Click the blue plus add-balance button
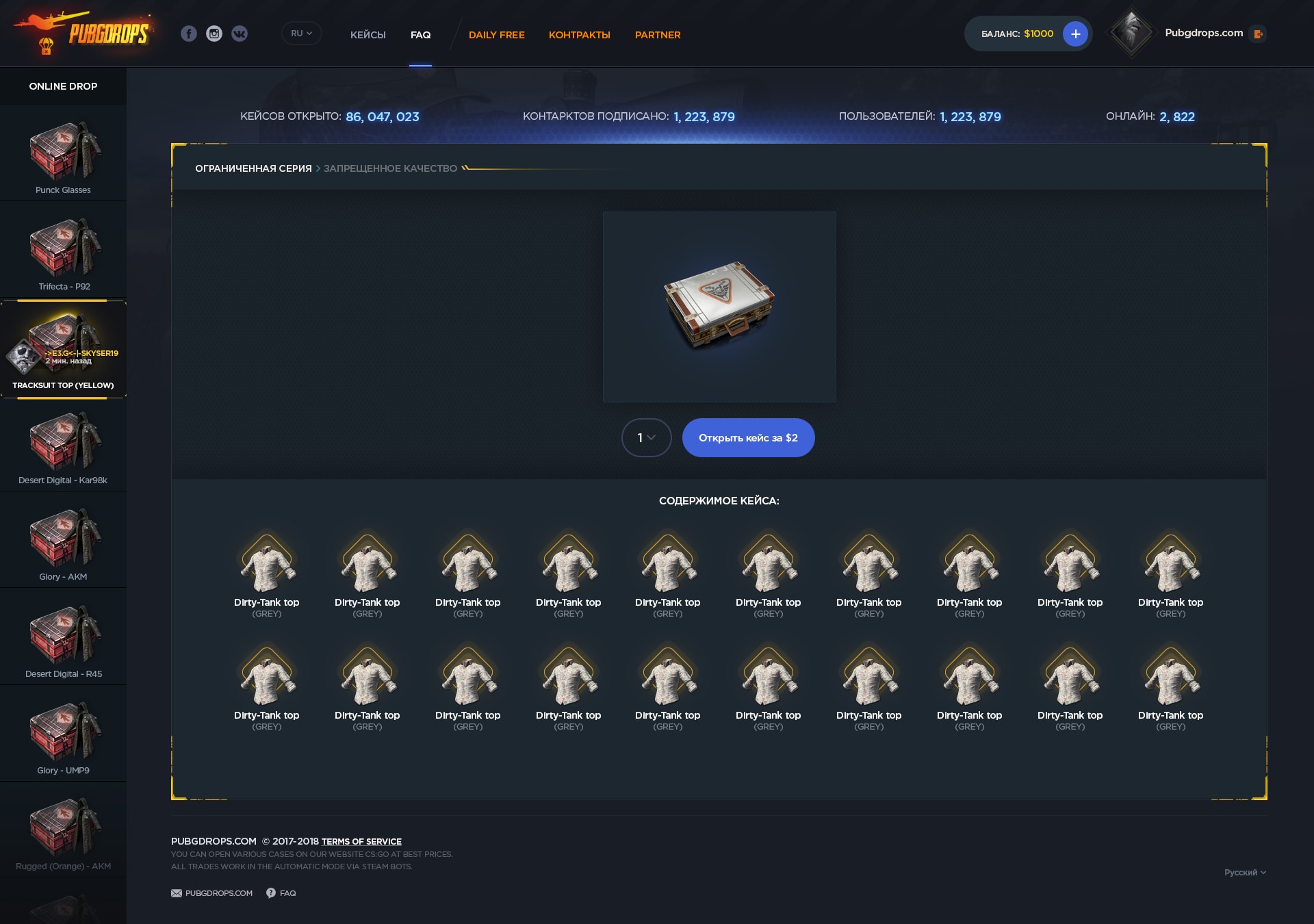Image resolution: width=1314 pixels, height=924 pixels. coord(1075,34)
